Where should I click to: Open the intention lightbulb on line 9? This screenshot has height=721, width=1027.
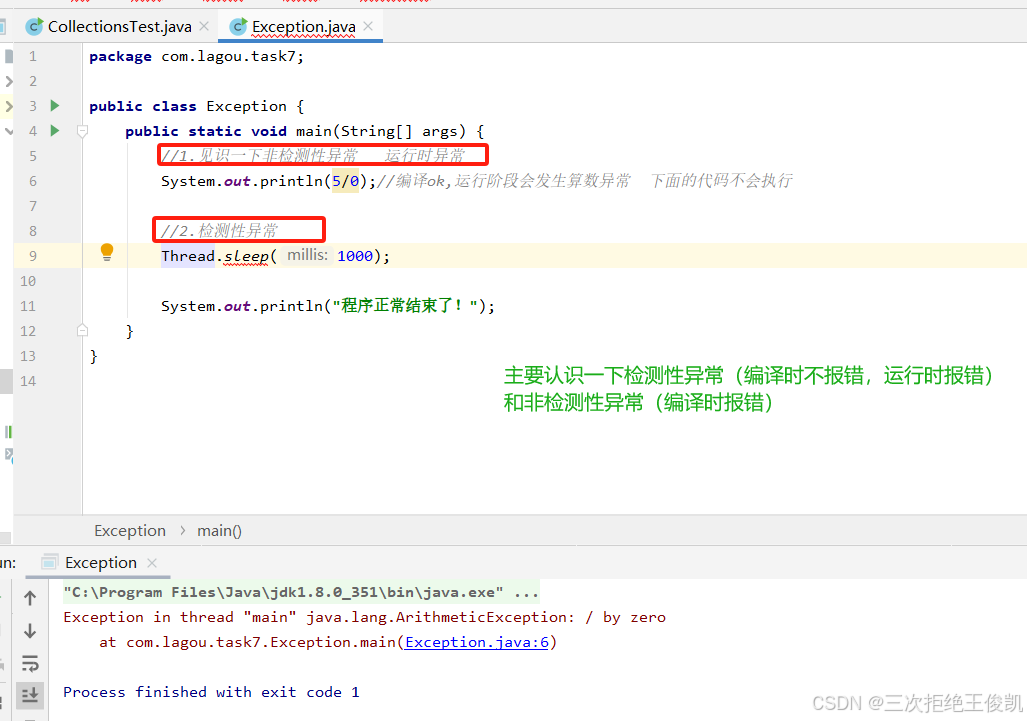click(106, 253)
